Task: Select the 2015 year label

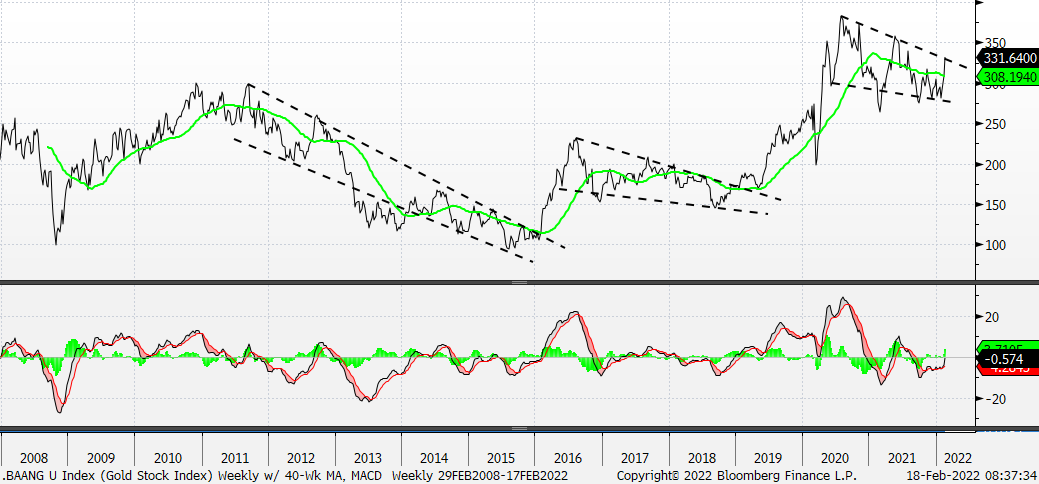Action: [x=501, y=458]
